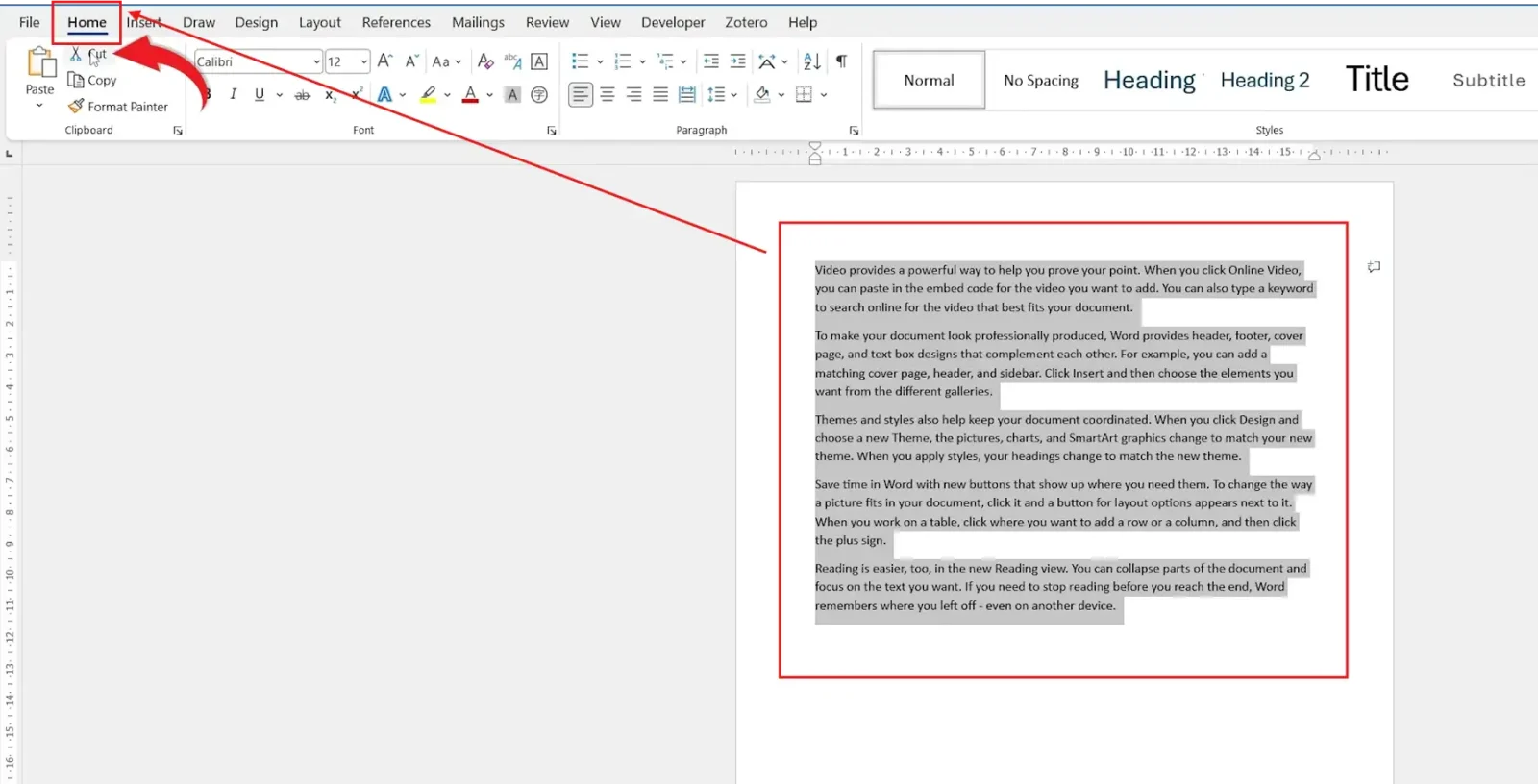
Task: Apply paragraph shading with paint bucket
Action: (762, 94)
